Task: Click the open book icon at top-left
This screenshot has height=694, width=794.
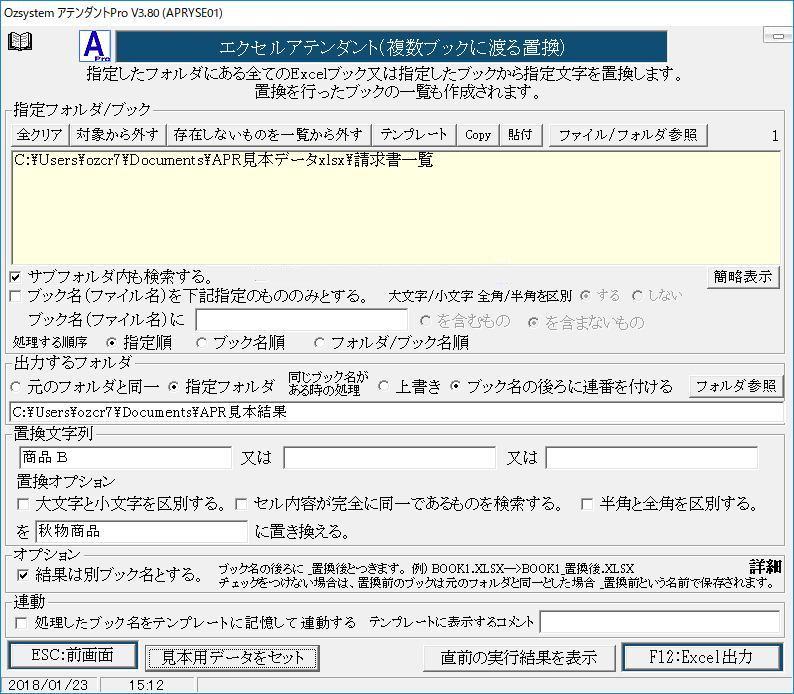Action: [x=20, y=41]
